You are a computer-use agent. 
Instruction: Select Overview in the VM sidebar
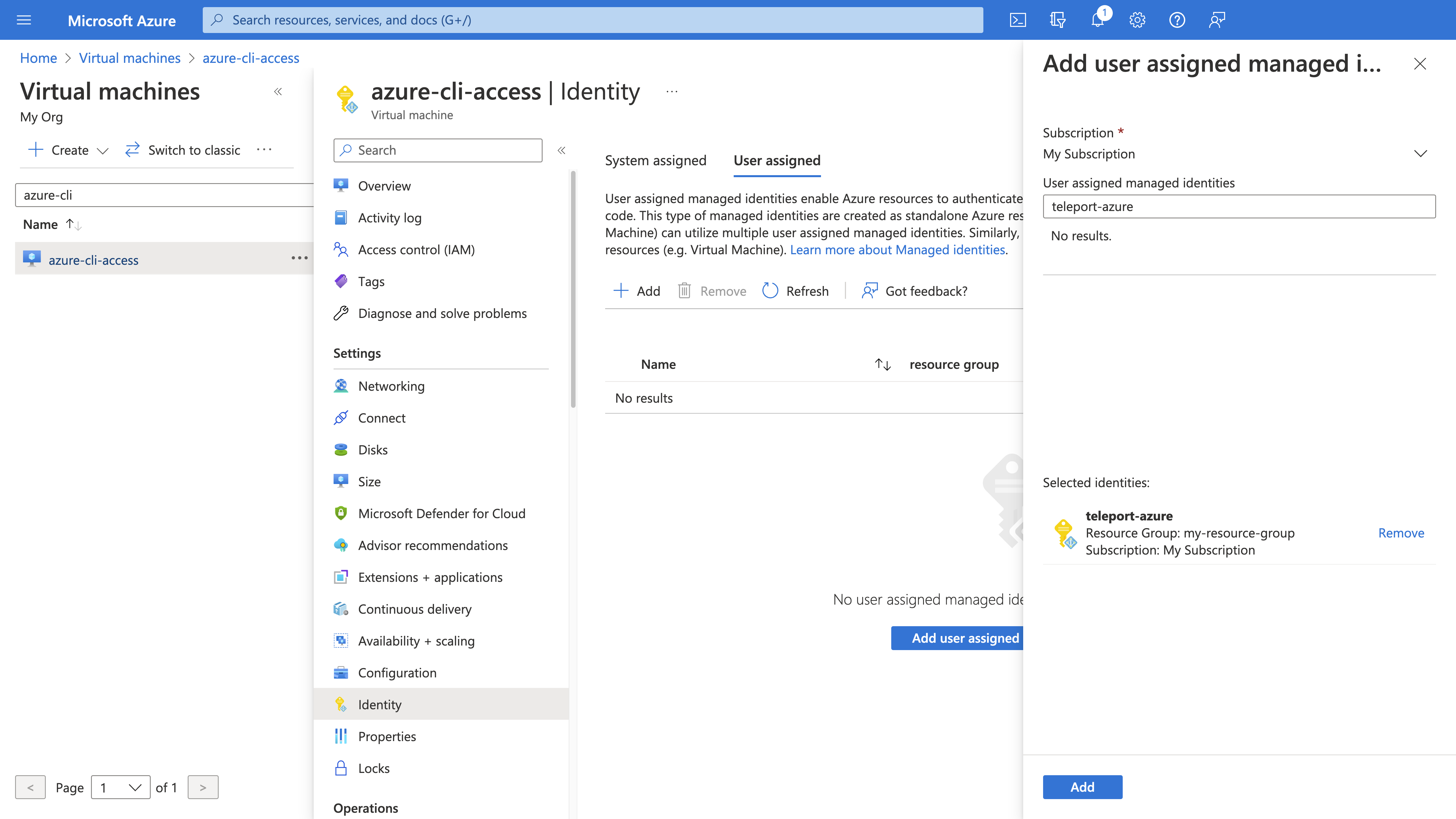(384, 185)
